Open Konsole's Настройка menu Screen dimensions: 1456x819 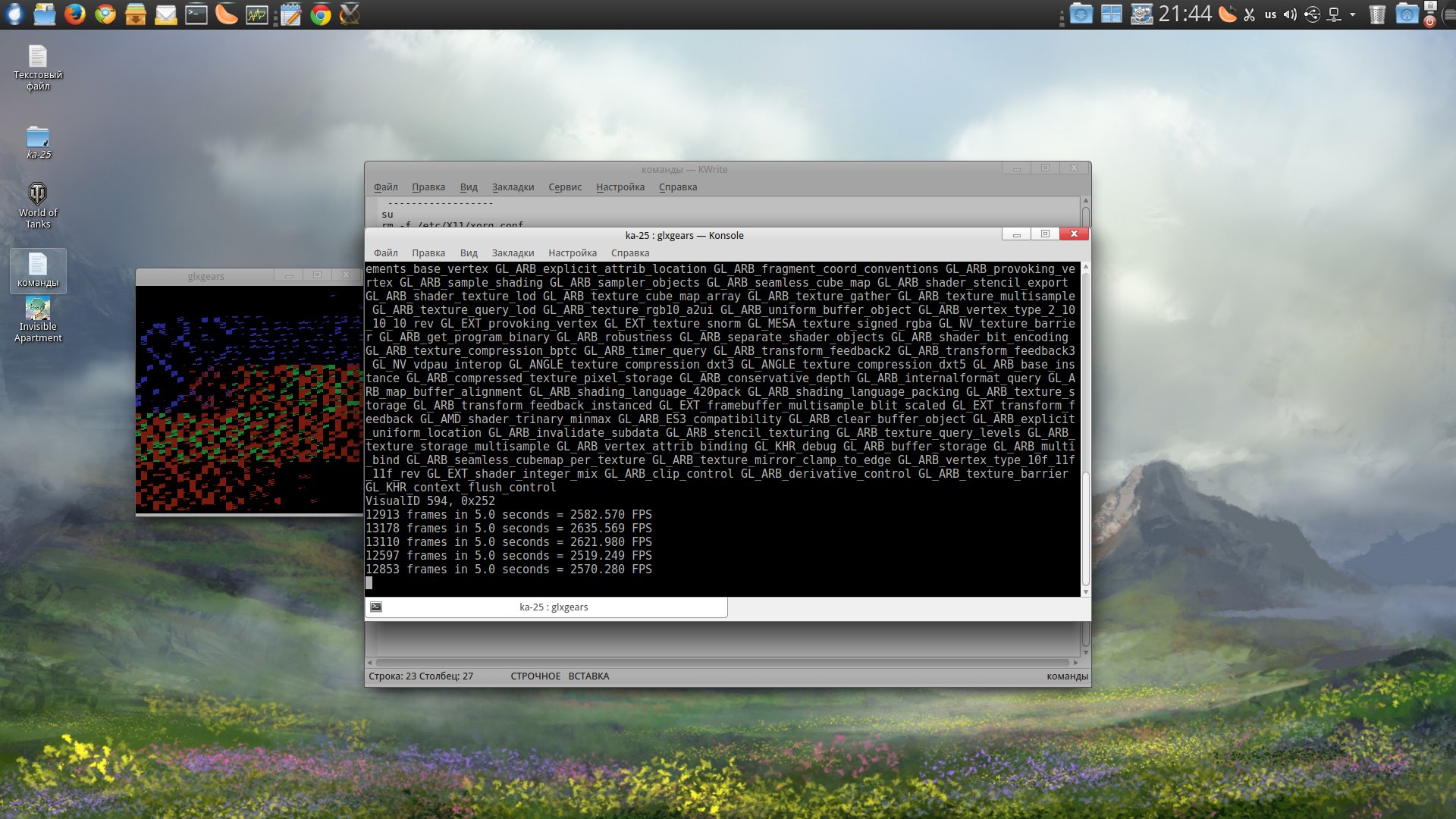(x=572, y=253)
